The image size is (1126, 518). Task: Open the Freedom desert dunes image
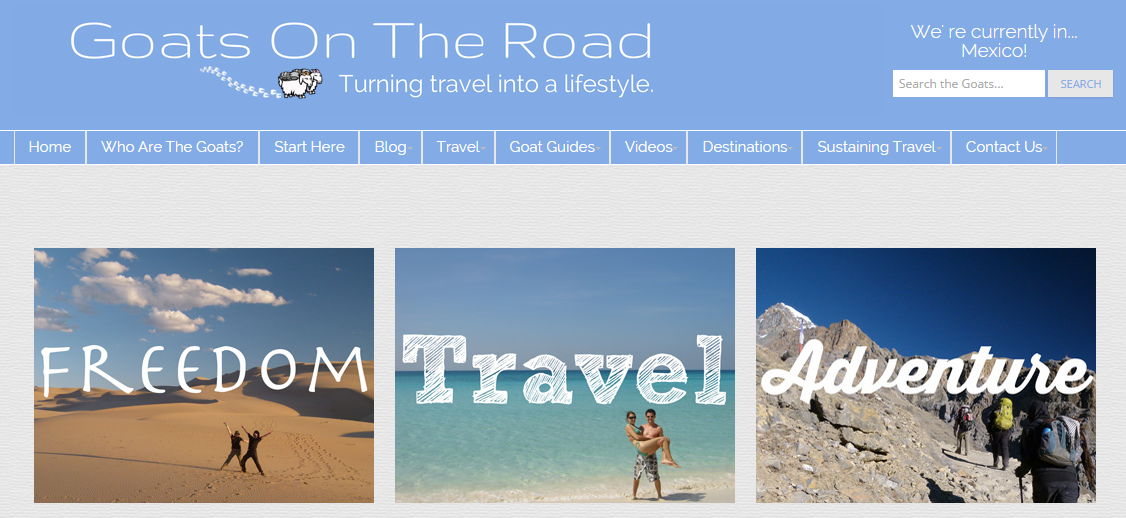point(204,375)
